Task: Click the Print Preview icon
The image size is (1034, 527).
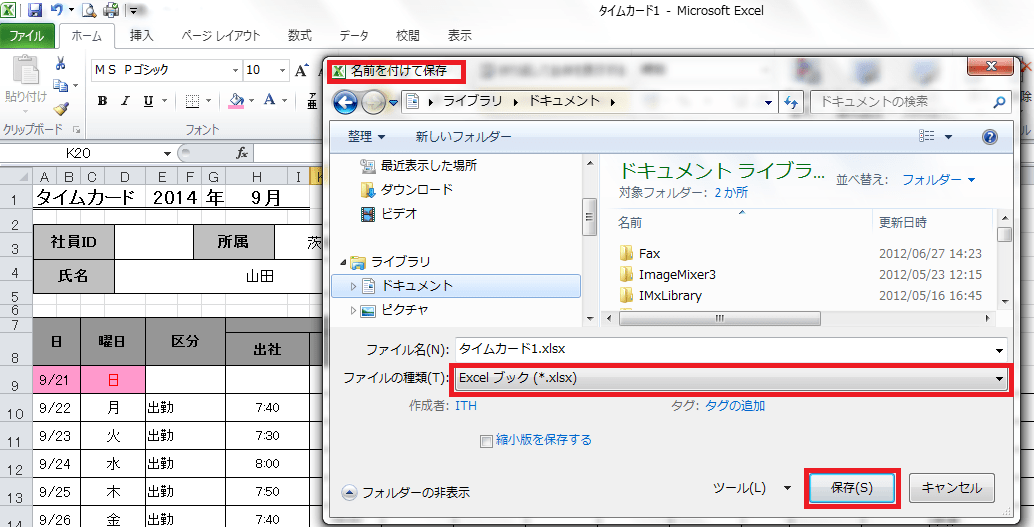Action: click(x=88, y=11)
